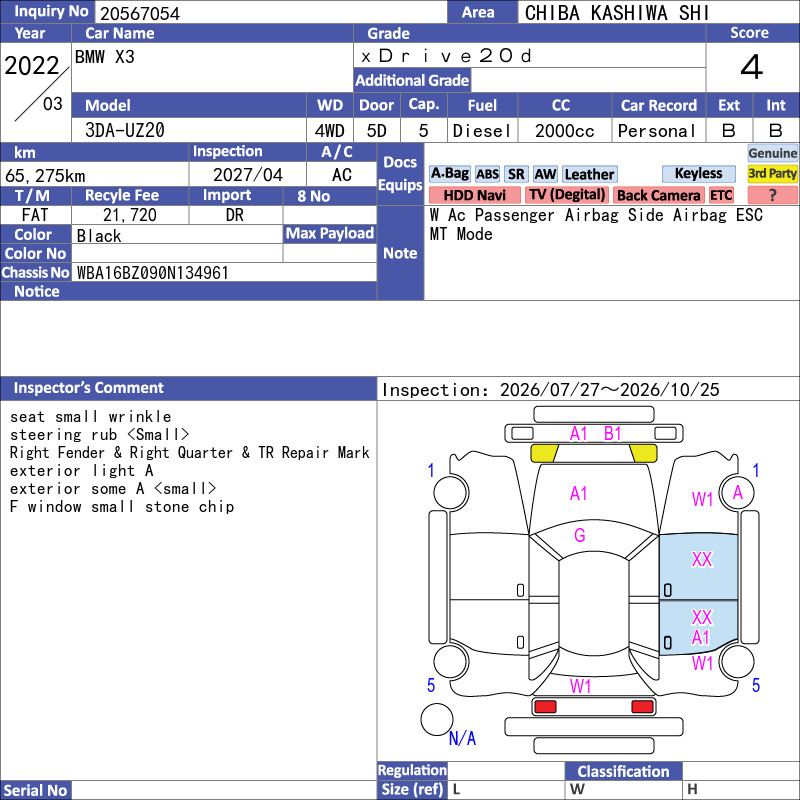
Task: Click the Leather equipment badge
Action: point(589,174)
